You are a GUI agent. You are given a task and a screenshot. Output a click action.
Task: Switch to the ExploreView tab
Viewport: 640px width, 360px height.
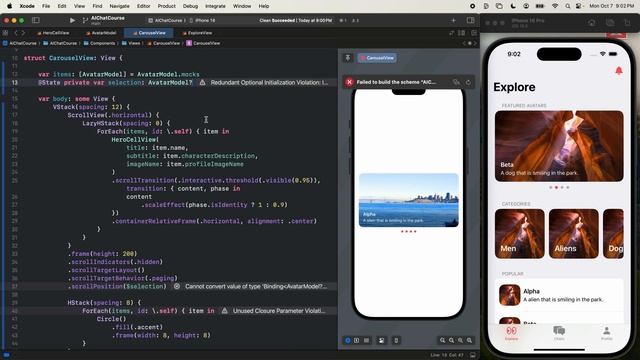[197, 33]
